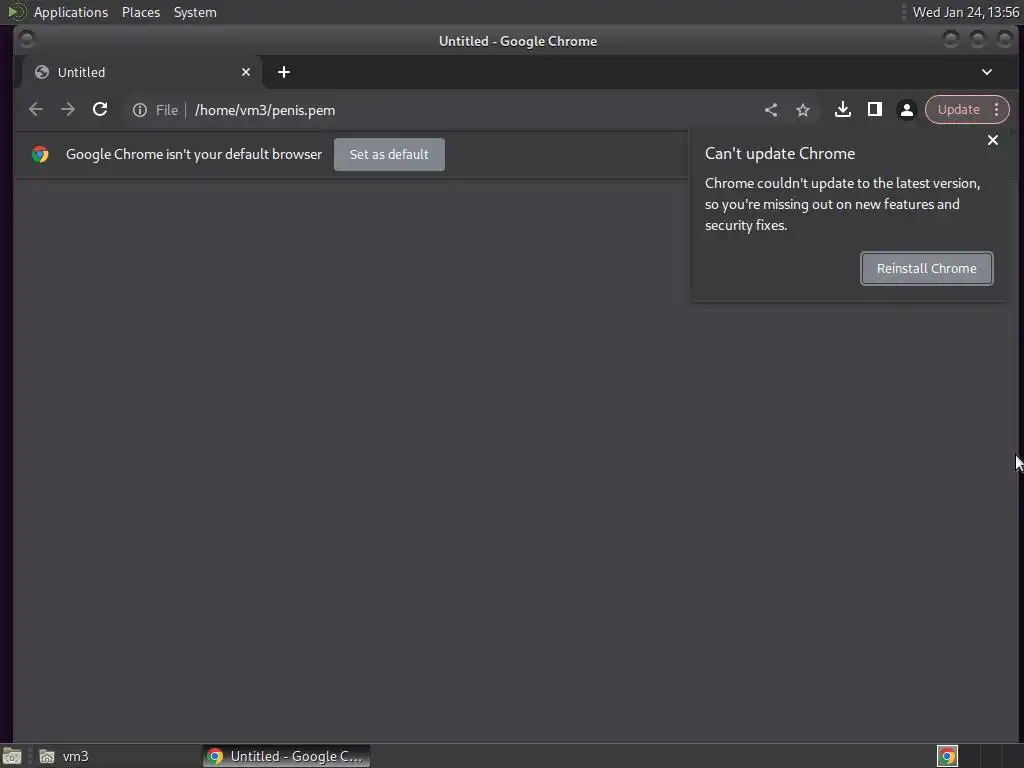View site information icon beside File
1024x768 pixels.
click(140, 110)
